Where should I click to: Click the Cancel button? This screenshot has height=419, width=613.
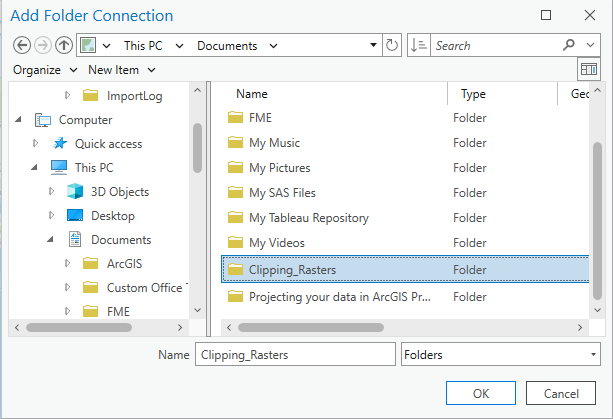561,393
